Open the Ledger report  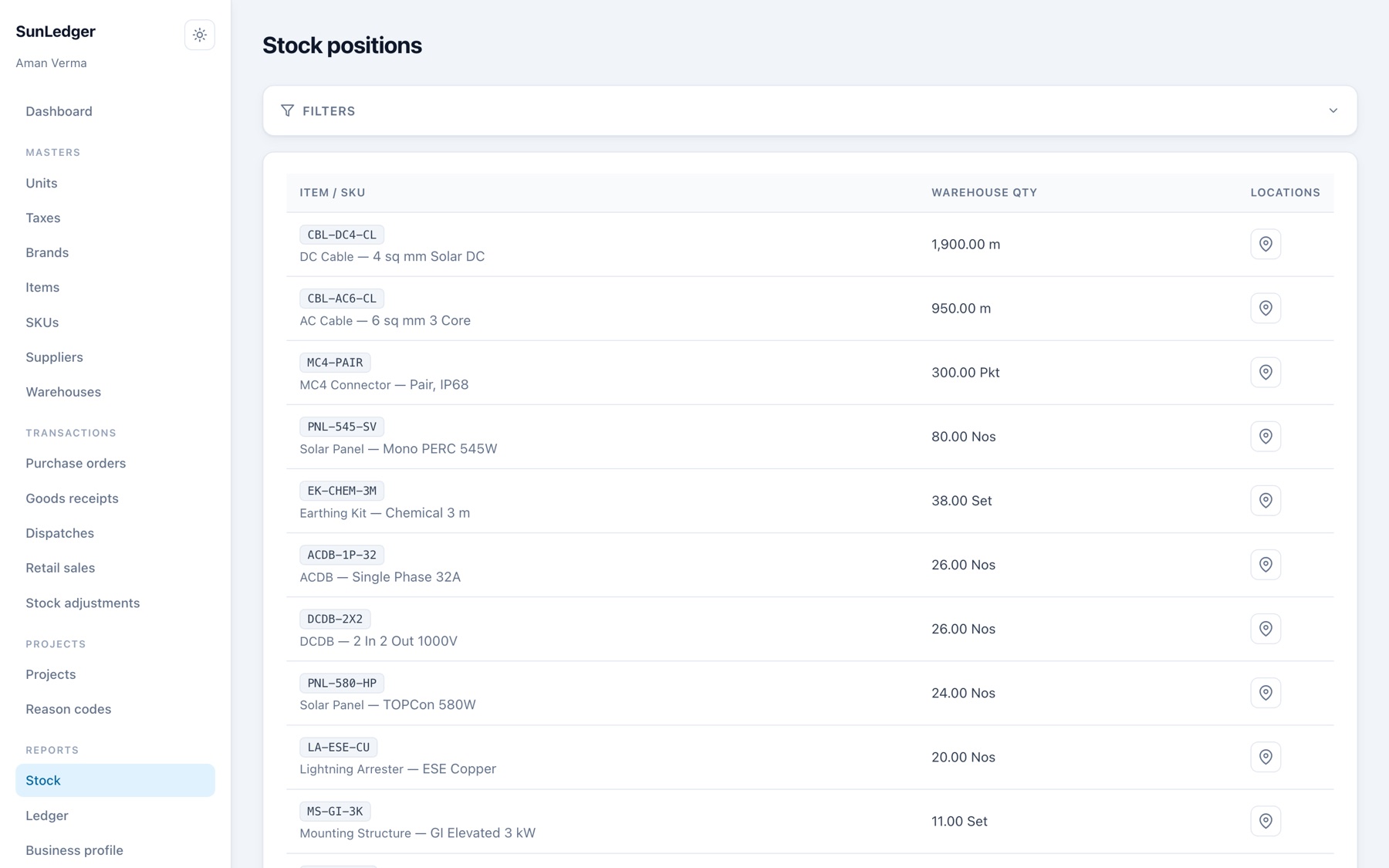tap(115, 816)
